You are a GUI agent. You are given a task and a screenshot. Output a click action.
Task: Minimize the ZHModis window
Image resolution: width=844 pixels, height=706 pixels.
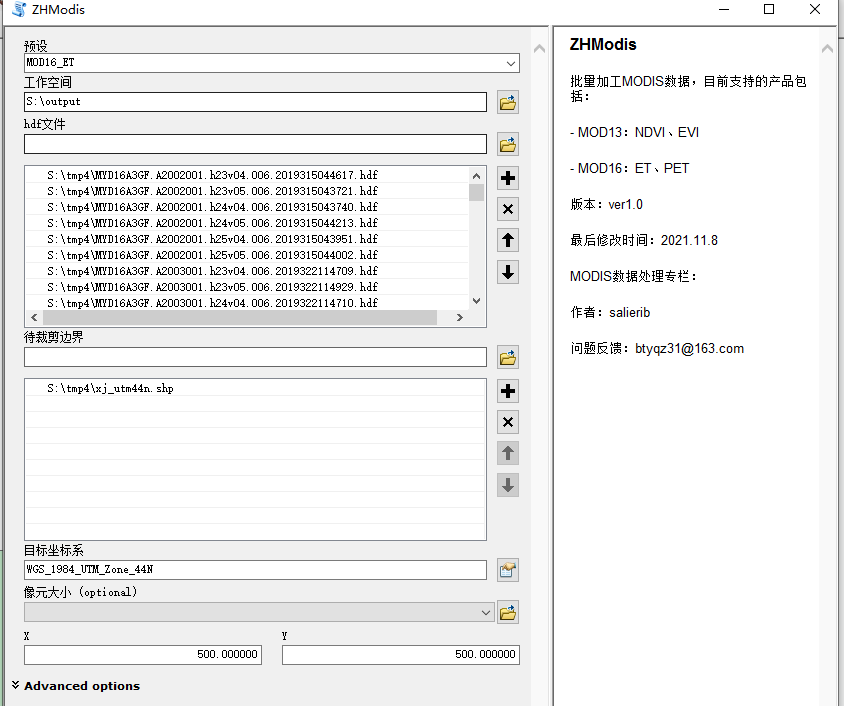(x=724, y=10)
